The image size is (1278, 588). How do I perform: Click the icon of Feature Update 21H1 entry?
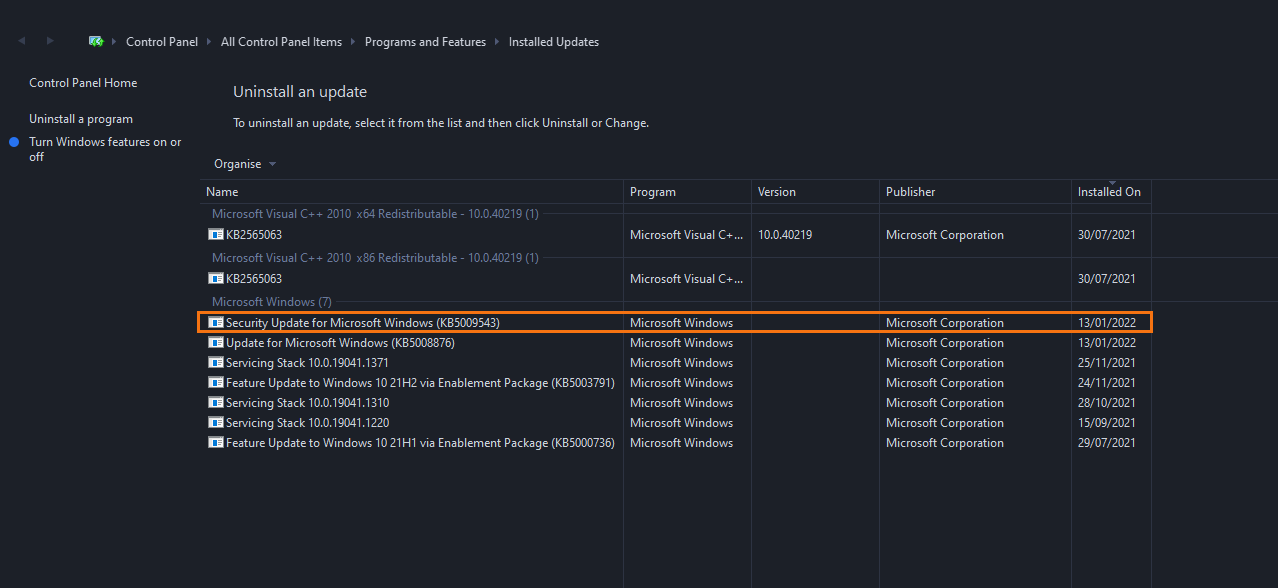[216, 443]
